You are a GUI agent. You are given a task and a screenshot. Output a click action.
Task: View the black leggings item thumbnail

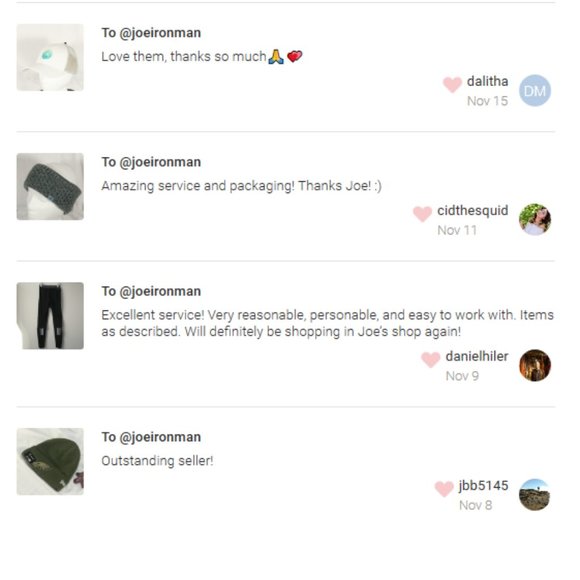tap(50, 316)
